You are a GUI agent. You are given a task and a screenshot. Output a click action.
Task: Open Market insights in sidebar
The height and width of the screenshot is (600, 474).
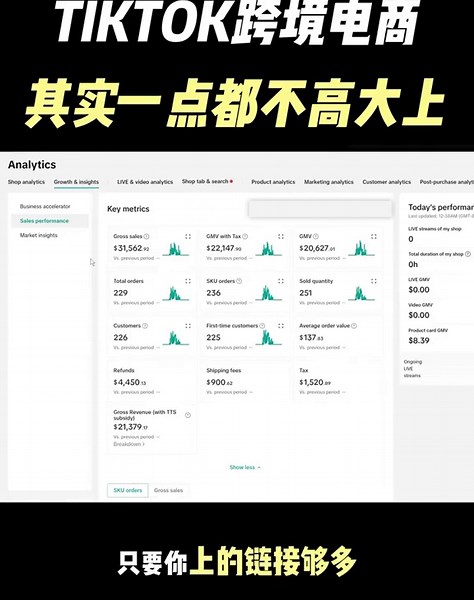39,235
